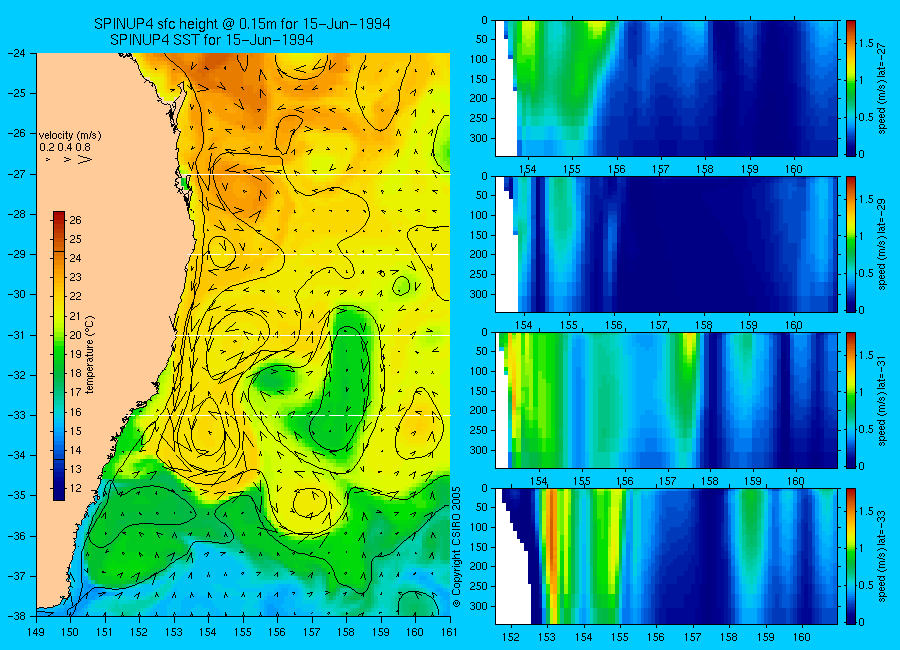Click the temperature color bar on the map
Viewport: 900px width, 650px height.
tap(59, 355)
